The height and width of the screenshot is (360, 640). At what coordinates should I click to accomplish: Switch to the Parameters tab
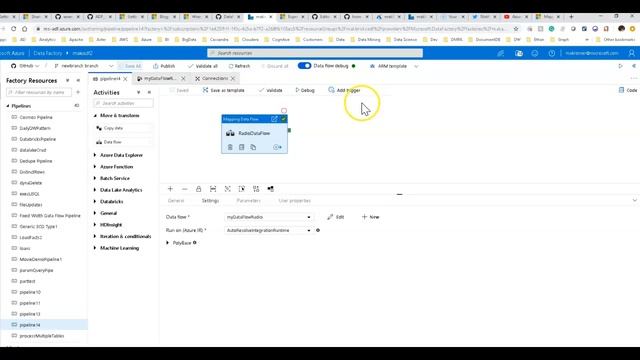click(248, 201)
